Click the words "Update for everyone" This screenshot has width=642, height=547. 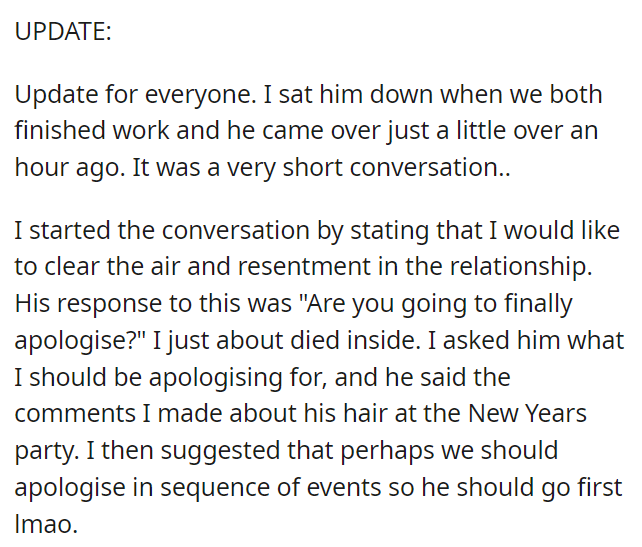(133, 95)
